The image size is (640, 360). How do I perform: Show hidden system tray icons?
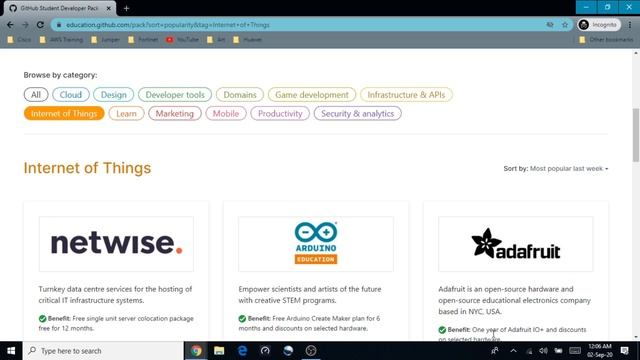[x=513, y=351]
